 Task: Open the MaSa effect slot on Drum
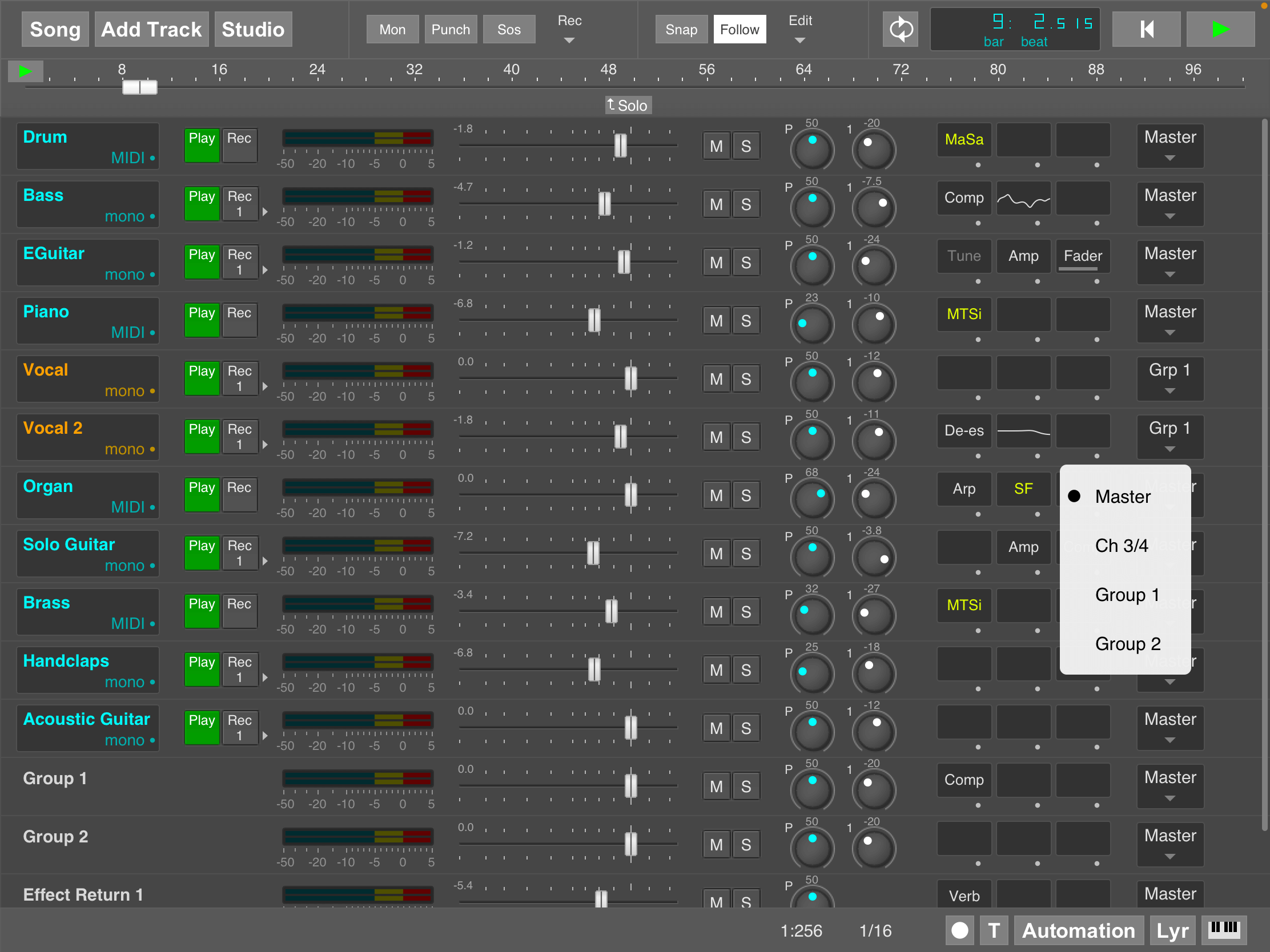pos(964,140)
